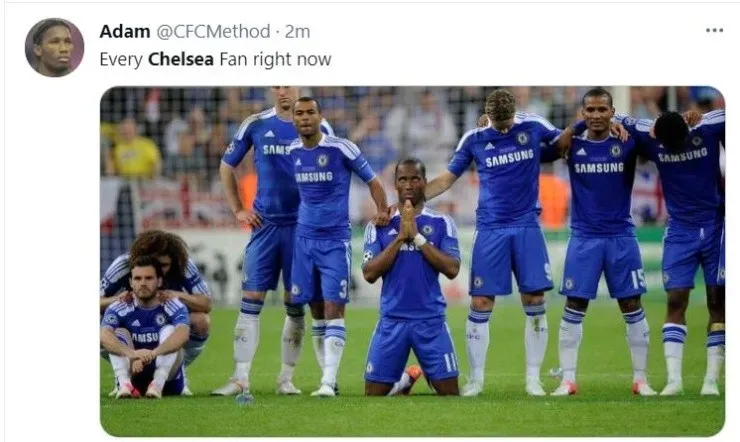Click the bold Chelsea keyword in tweet
740x442 pixels.
coord(181,59)
